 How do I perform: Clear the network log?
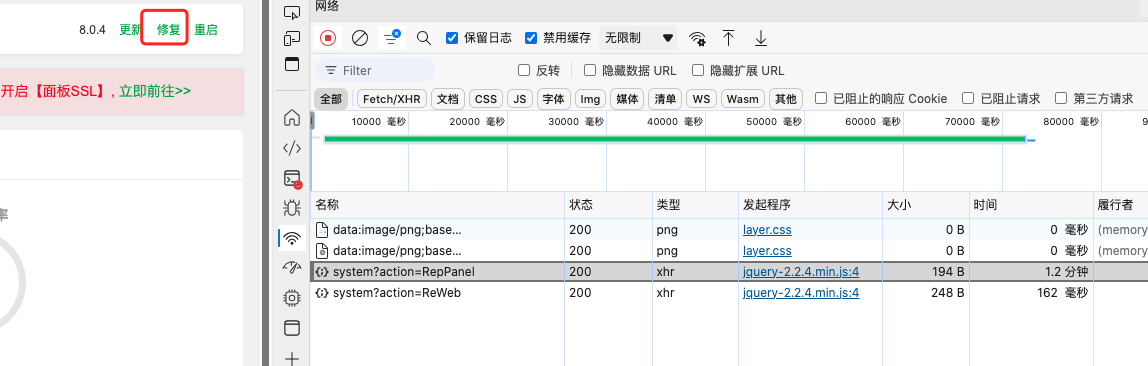click(x=359, y=37)
